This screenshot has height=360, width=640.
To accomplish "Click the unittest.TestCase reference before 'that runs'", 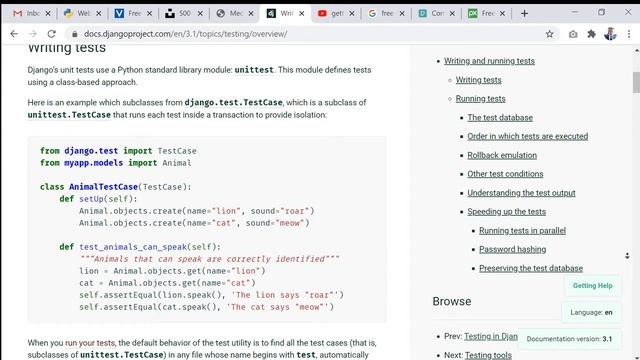I will click(69, 115).
